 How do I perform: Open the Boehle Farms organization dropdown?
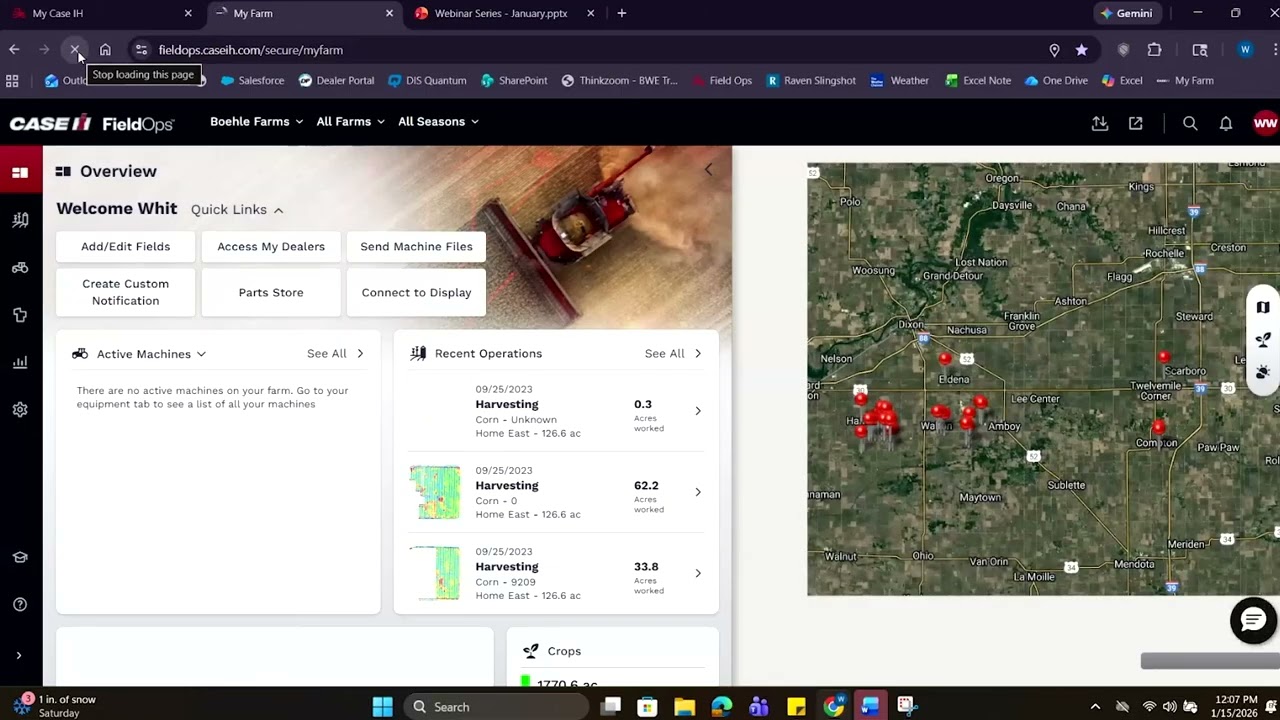point(256,122)
